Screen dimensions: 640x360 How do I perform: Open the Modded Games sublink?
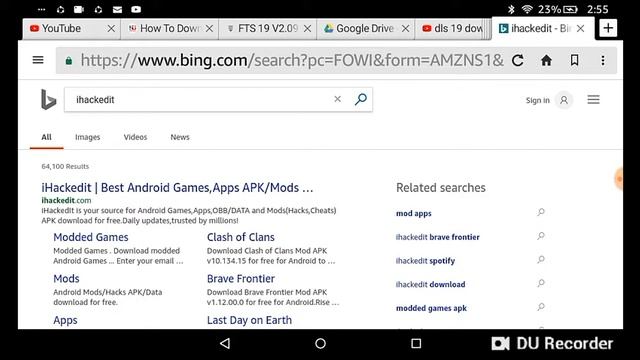91,237
